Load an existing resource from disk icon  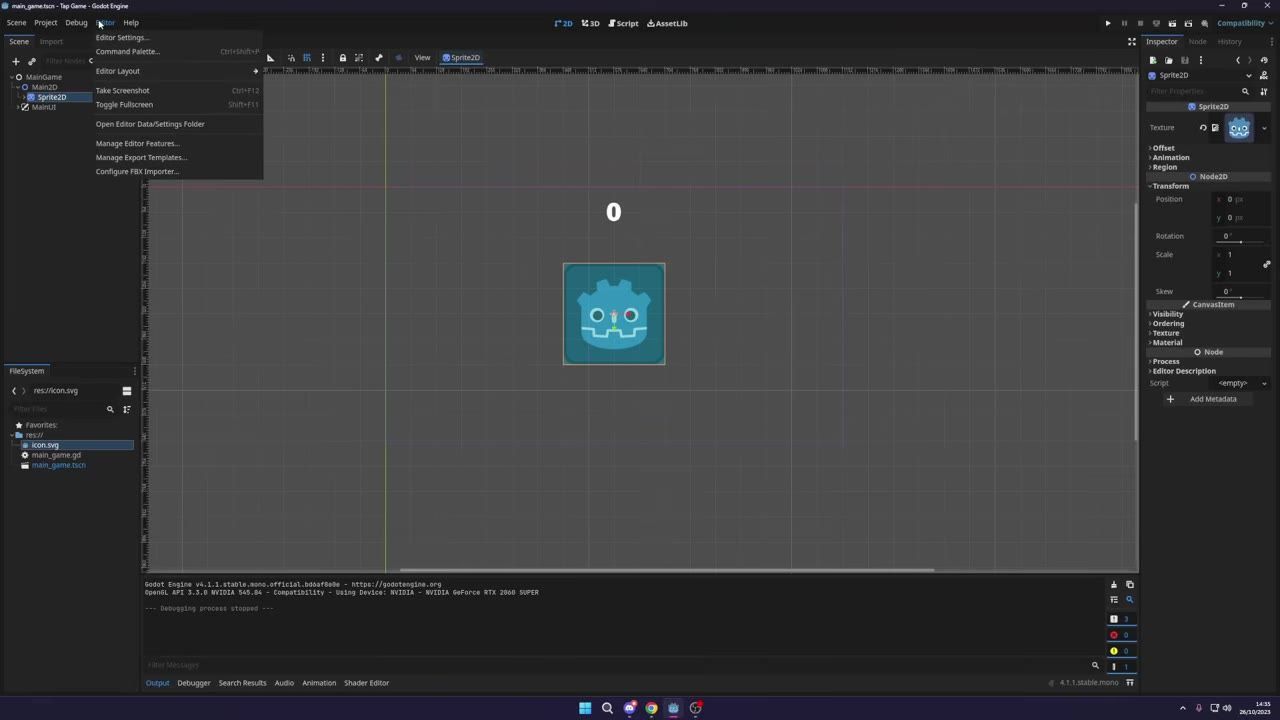pos(1168,60)
